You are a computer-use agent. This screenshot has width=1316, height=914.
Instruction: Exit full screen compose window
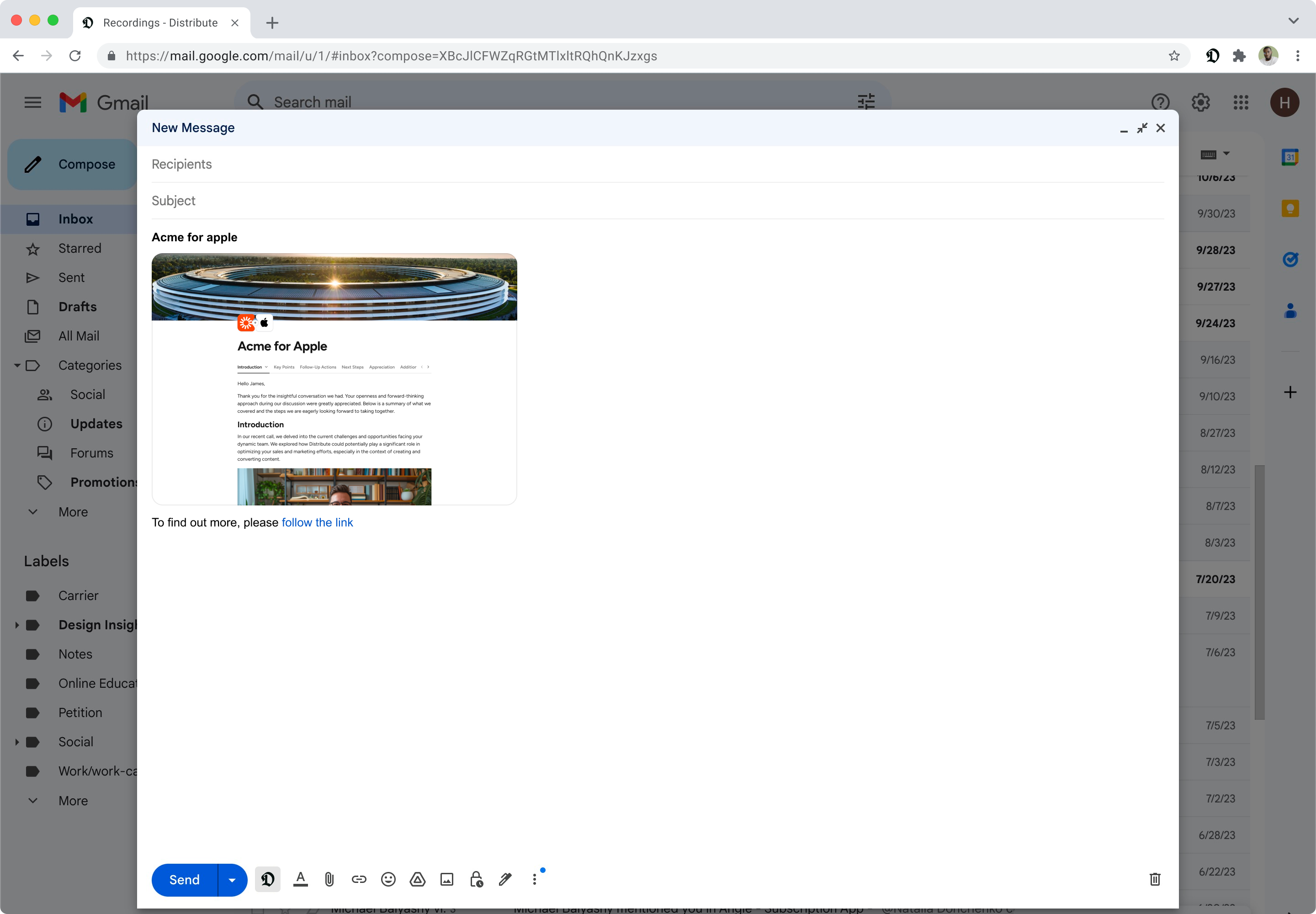coord(1142,128)
